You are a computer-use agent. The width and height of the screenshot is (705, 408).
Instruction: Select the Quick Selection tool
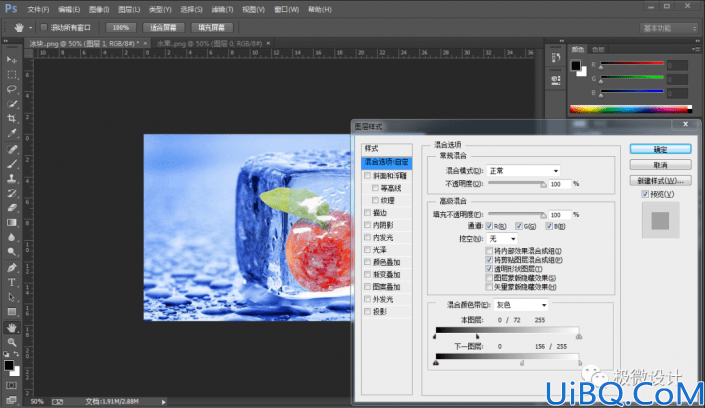12,104
